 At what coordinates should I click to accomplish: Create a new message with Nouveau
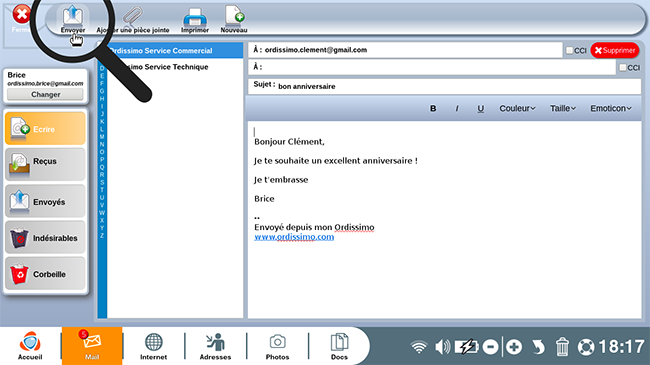[234, 19]
